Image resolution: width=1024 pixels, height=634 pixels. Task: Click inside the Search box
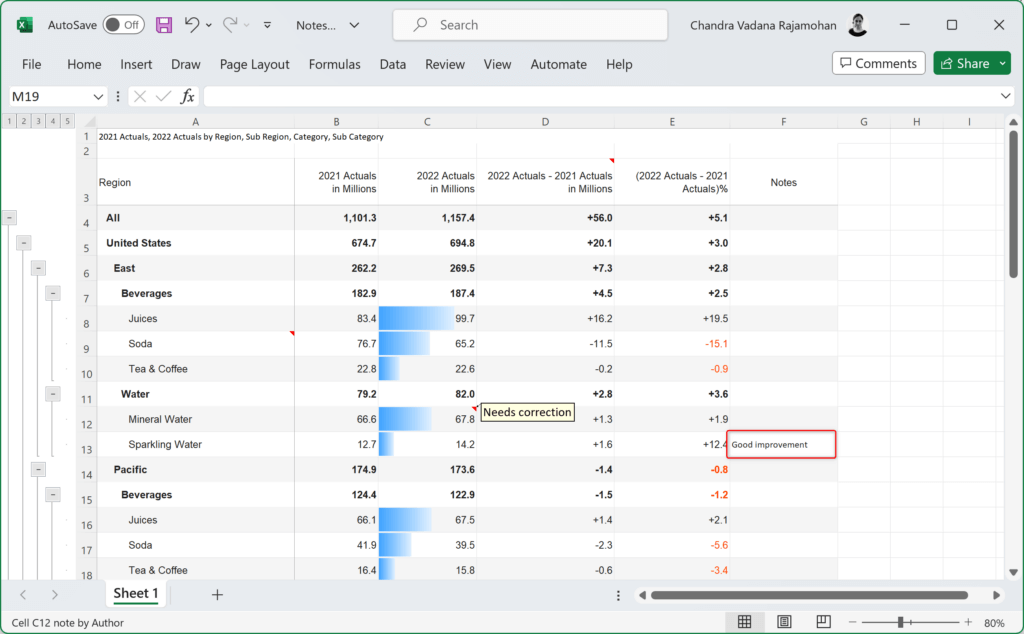530,24
